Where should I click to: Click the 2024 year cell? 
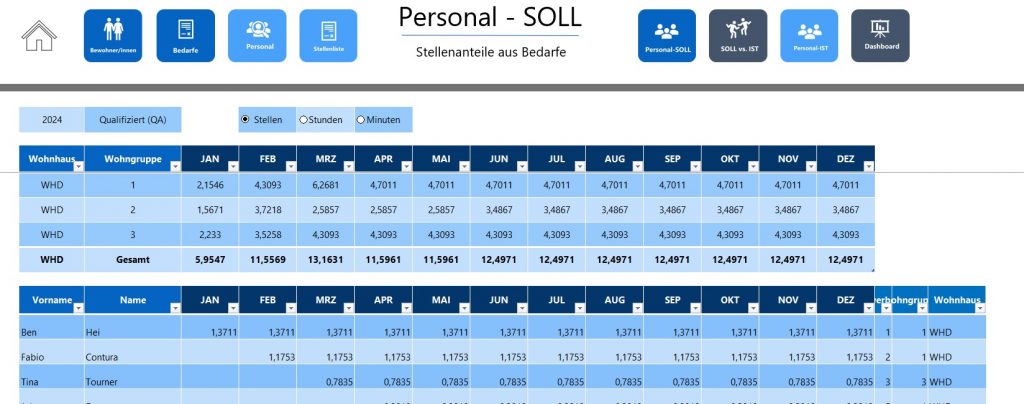(52, 120)
